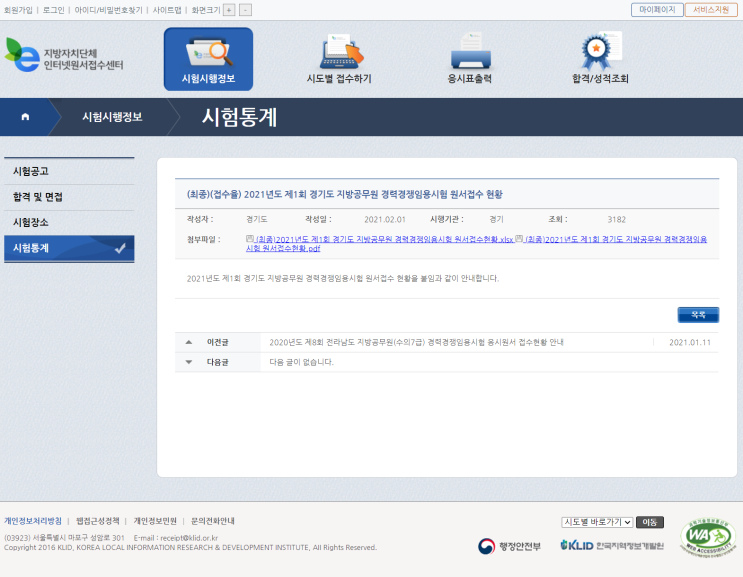The width and height of the screenshot is (743, 577).
Task: Open the 합격/성적조회 ribbon badge icon
Action: tap(601, 50)
